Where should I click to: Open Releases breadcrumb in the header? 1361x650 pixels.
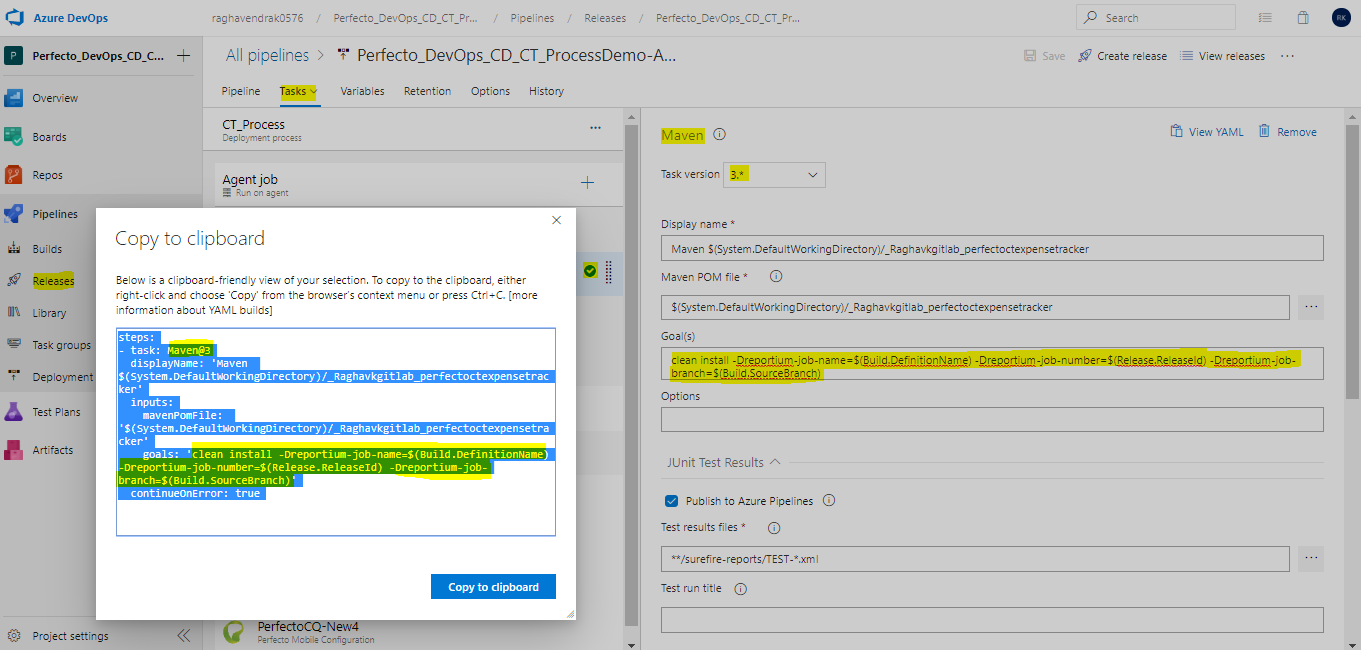click(x=605, y=18)
